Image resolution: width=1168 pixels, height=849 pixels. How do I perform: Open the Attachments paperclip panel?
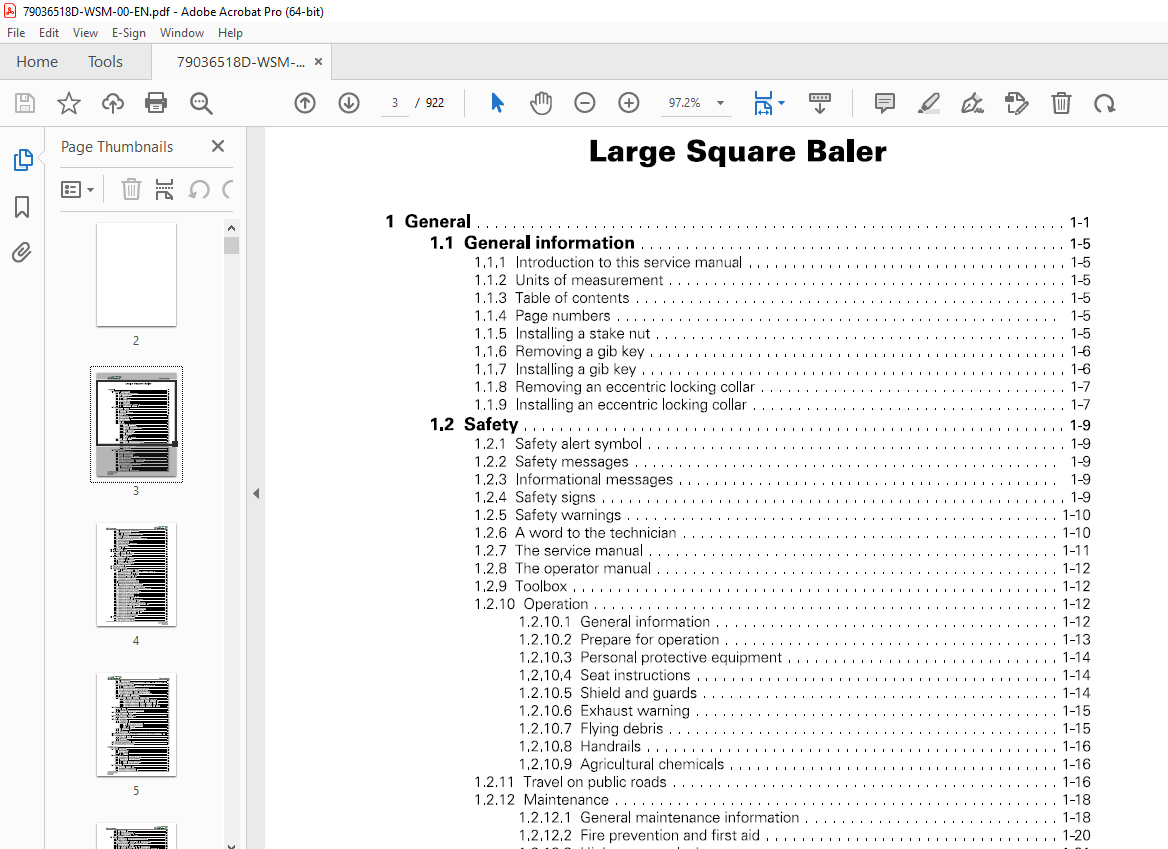(22, 252)
